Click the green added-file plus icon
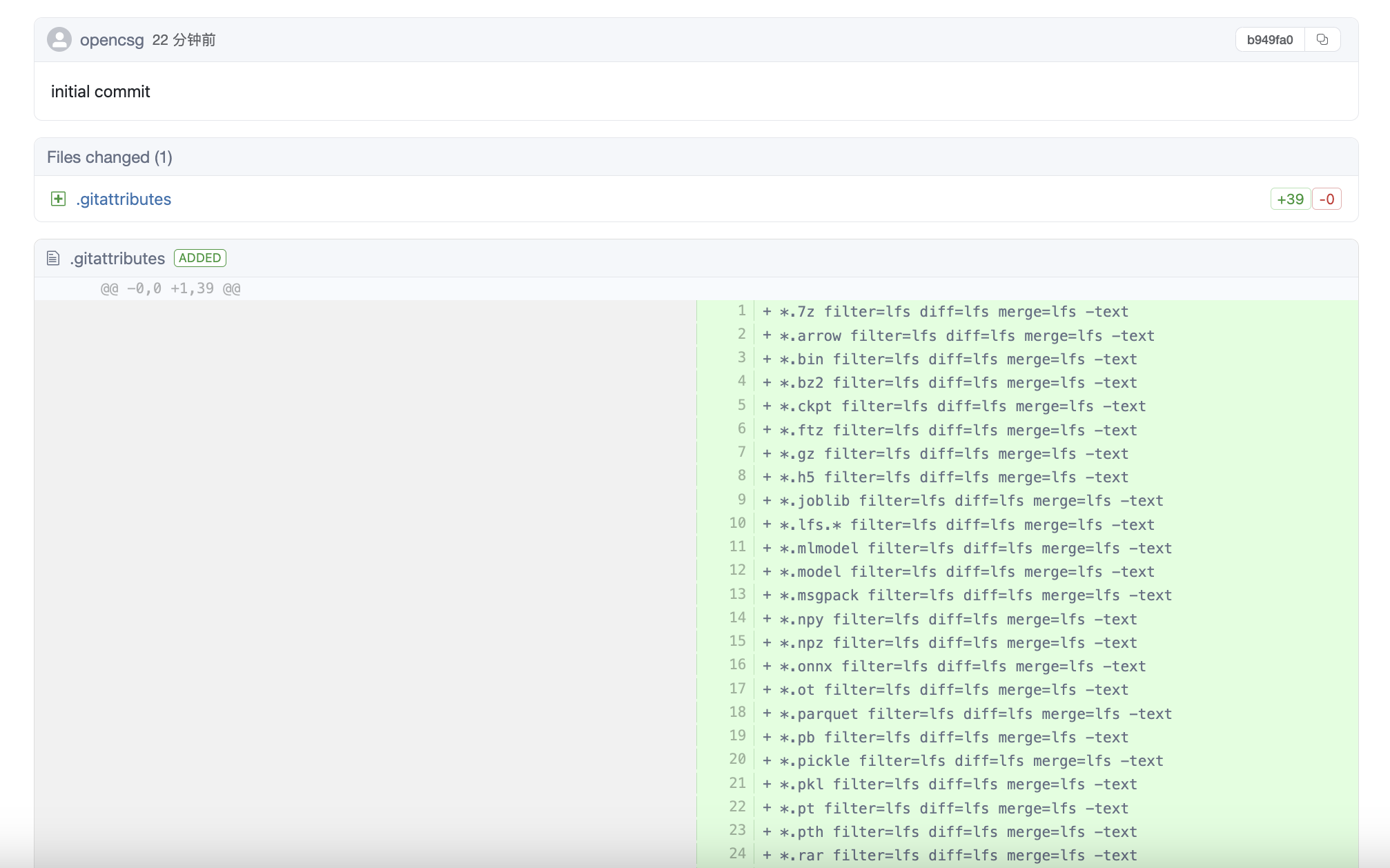Viewport: 1390px width, 868px height. coord(59,199)
